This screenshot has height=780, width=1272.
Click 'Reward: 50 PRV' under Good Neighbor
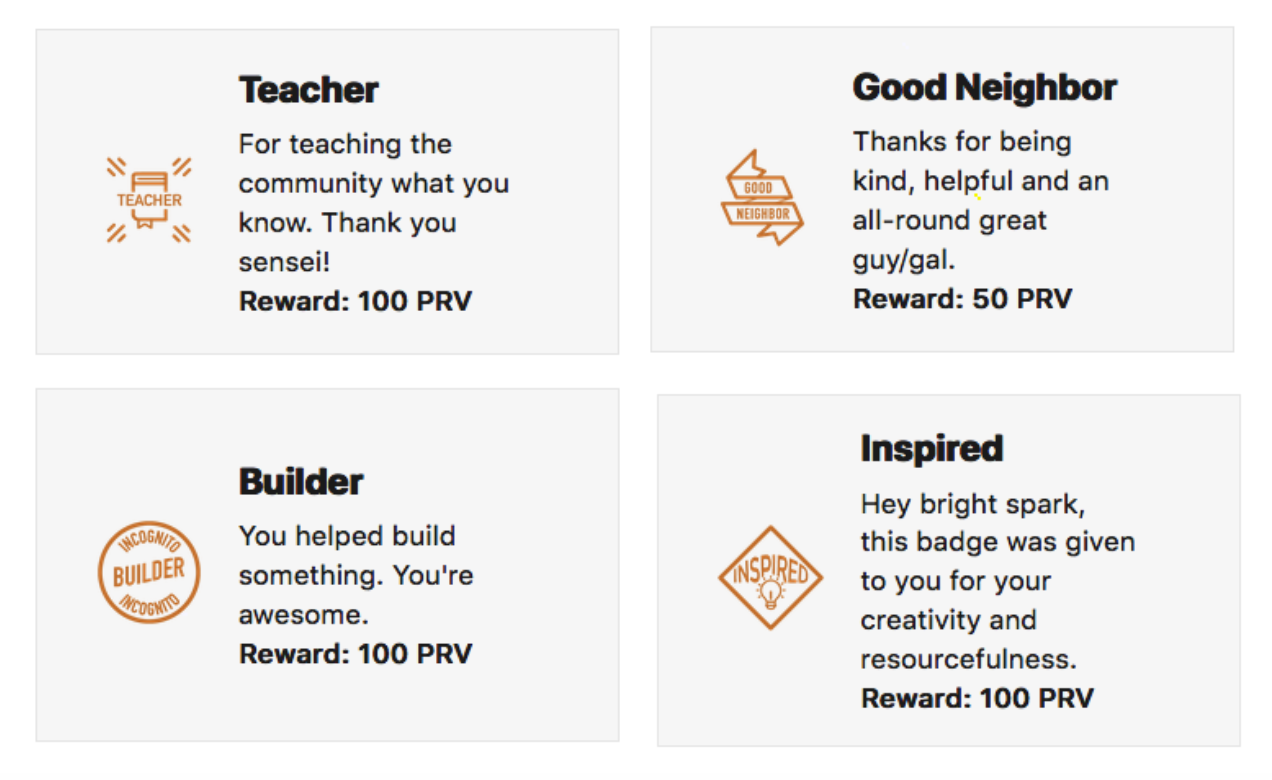click(962, 299)
